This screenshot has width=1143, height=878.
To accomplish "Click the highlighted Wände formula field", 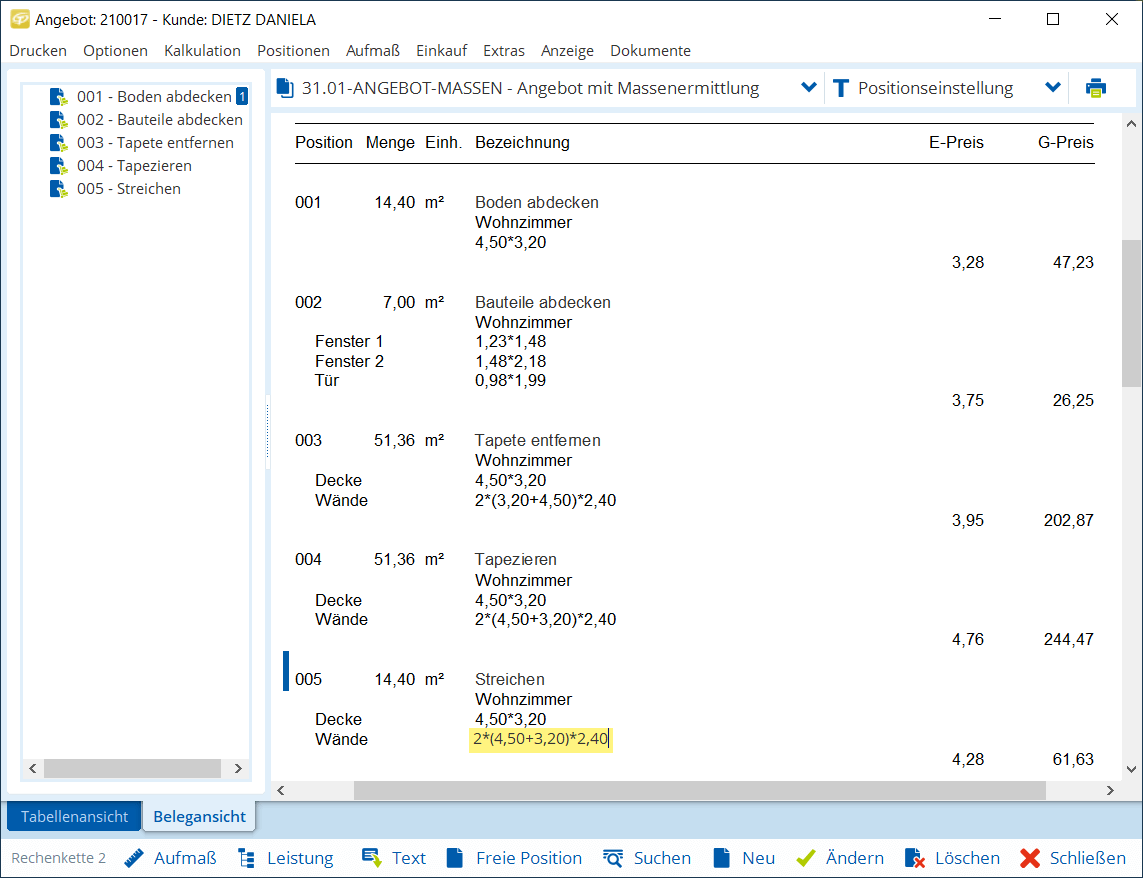I will point(540,739).
